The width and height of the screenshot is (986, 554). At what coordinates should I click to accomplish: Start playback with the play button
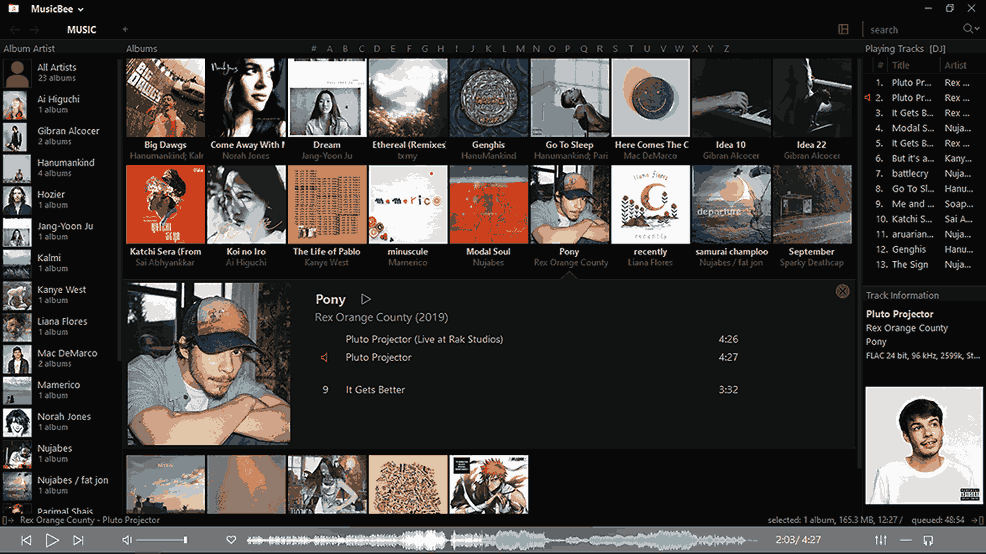pyautogui.click(x=52, y=540)
